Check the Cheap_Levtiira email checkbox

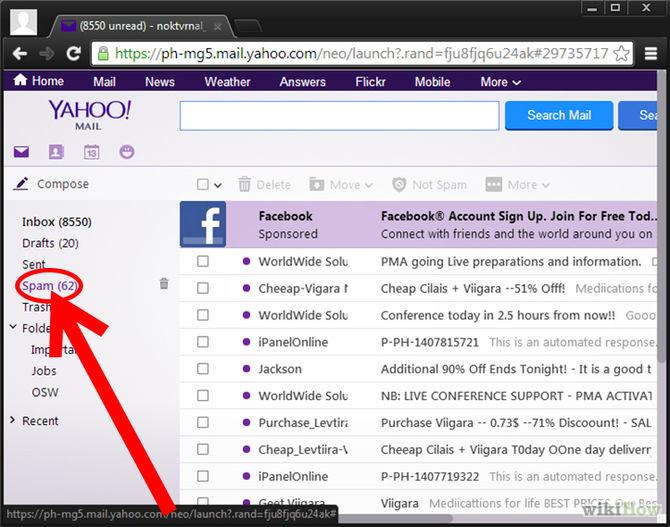click(x=203, y=449)
